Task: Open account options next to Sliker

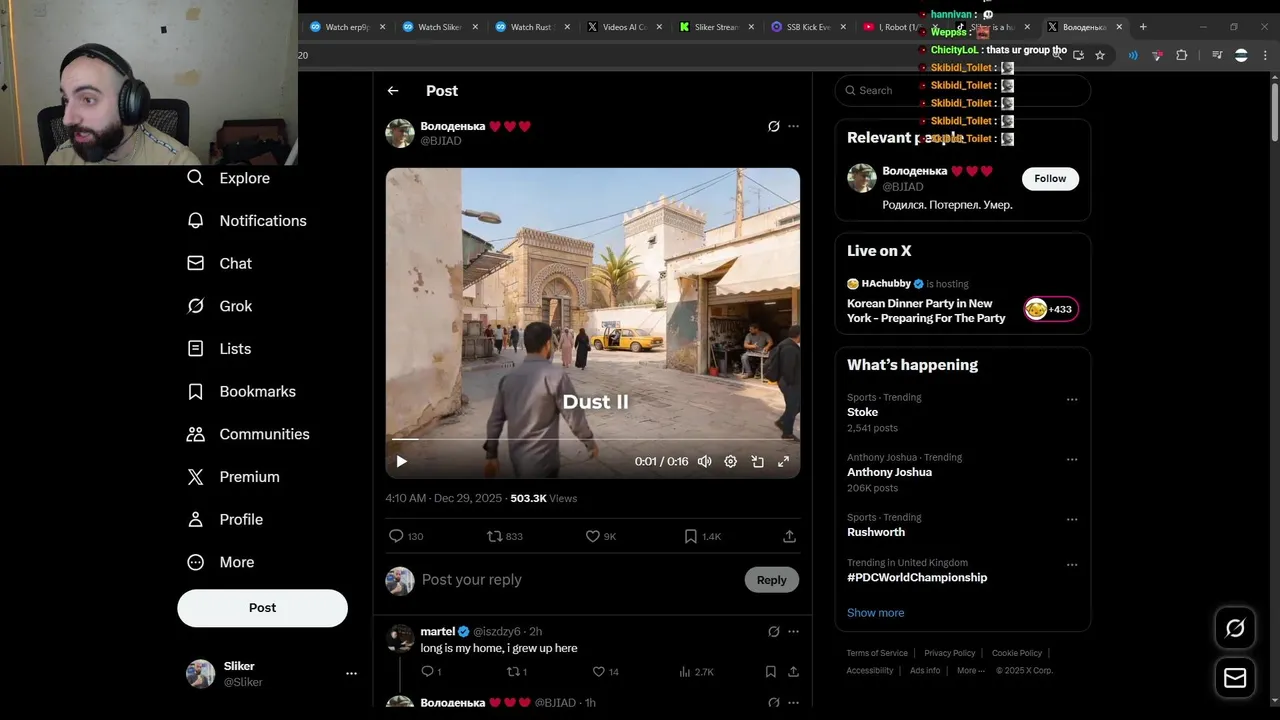Action: 351,674
